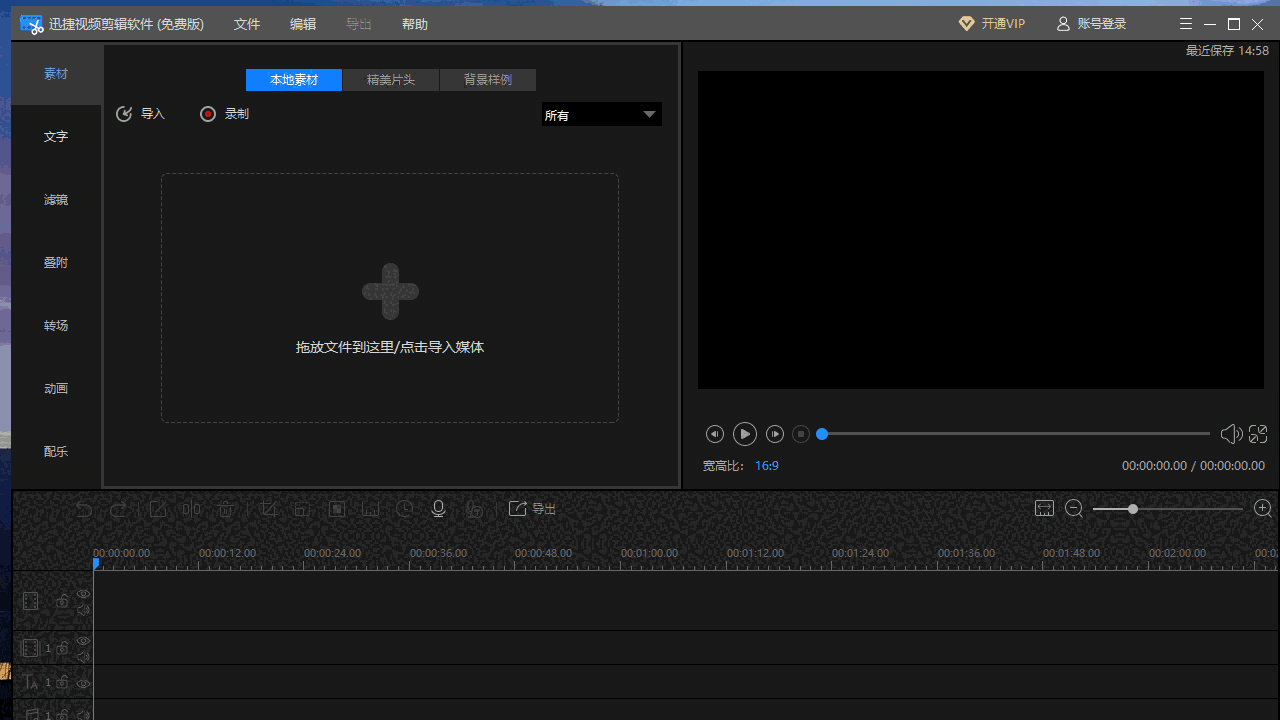Zoom in the timeline with plus magnifier
Screen dimensions: 1280x720
point(1263,509)
